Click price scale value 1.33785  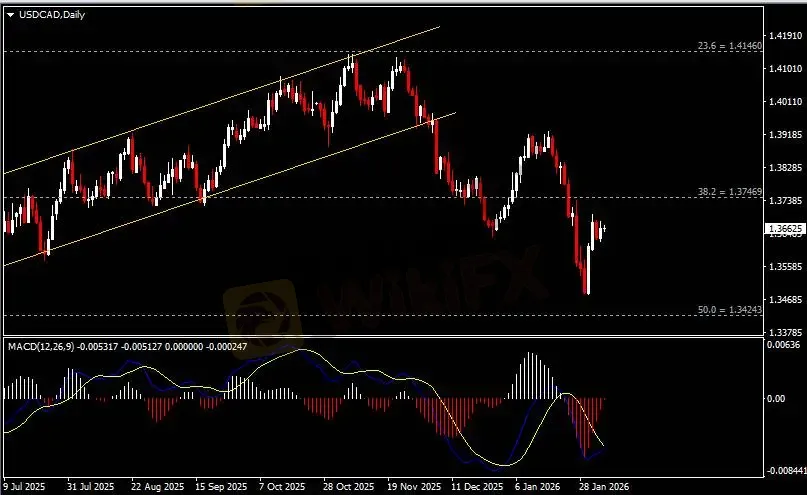pos(785,332)
